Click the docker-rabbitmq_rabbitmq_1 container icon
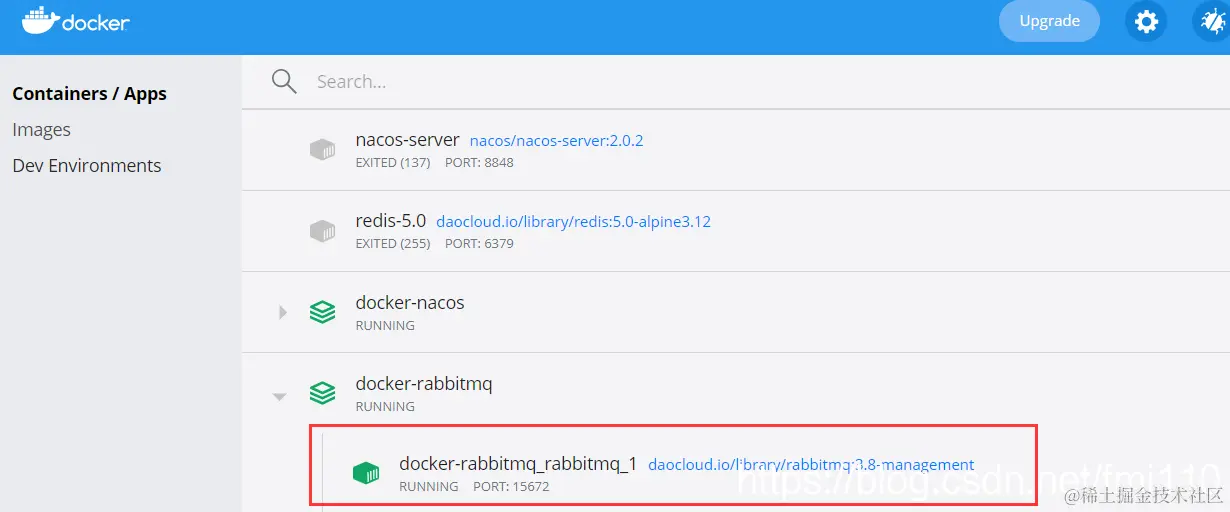This screenshot has height=512, width=1230. 366,474
